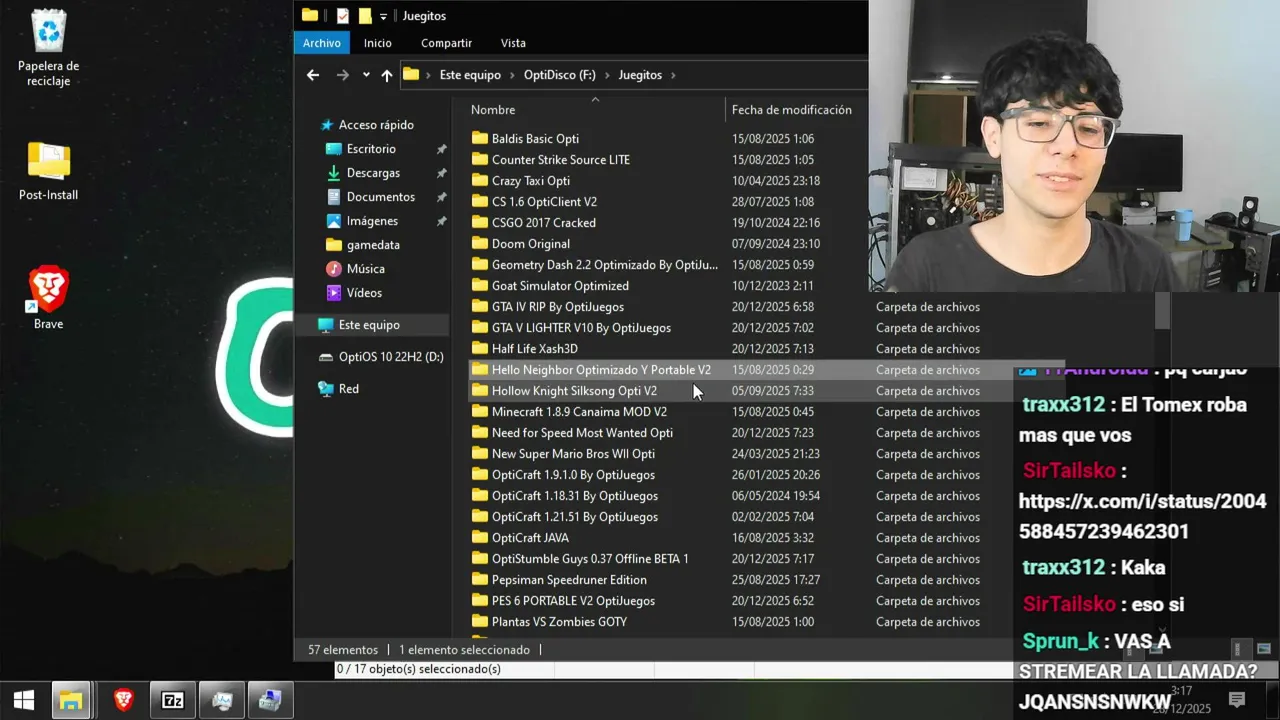Viewport: 1280px width, 720px height.
Task: Click folder icon of PES 6 PORTABLE V2
Action: coord(479,601)
